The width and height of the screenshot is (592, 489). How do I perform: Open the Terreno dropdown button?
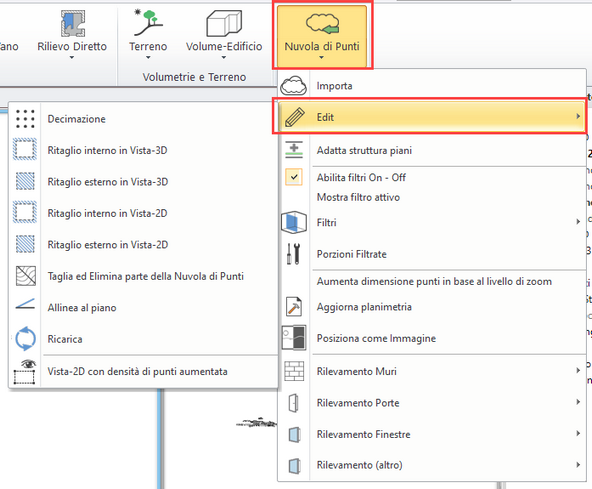coord(148,36)
